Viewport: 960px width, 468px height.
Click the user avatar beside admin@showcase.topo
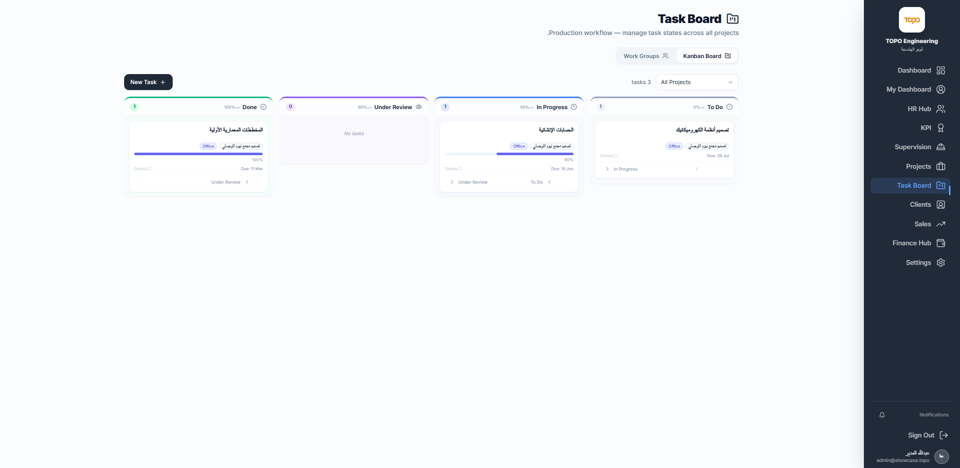(942, 456)
